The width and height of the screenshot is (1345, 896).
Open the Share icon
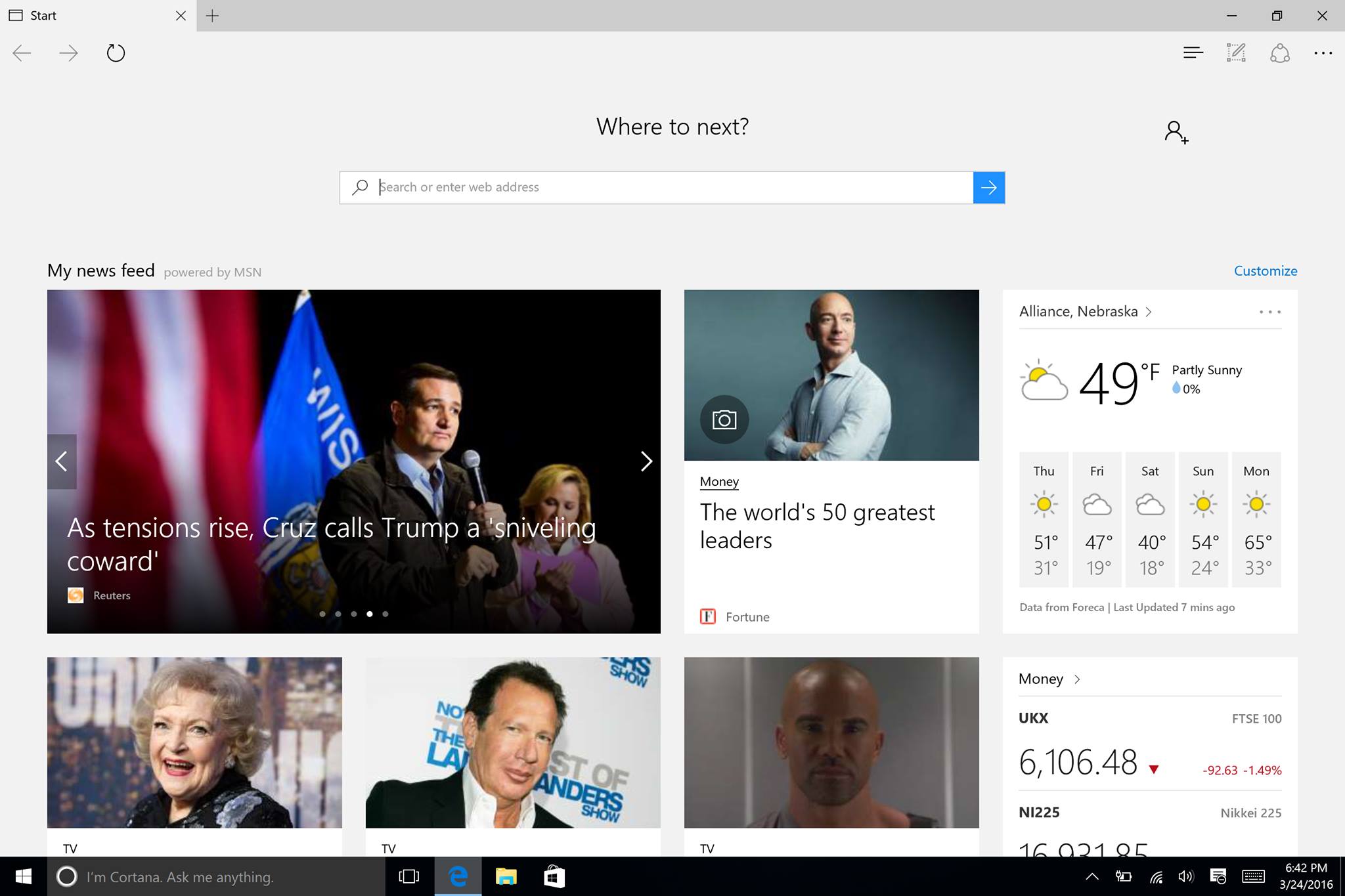point(1280,53)
